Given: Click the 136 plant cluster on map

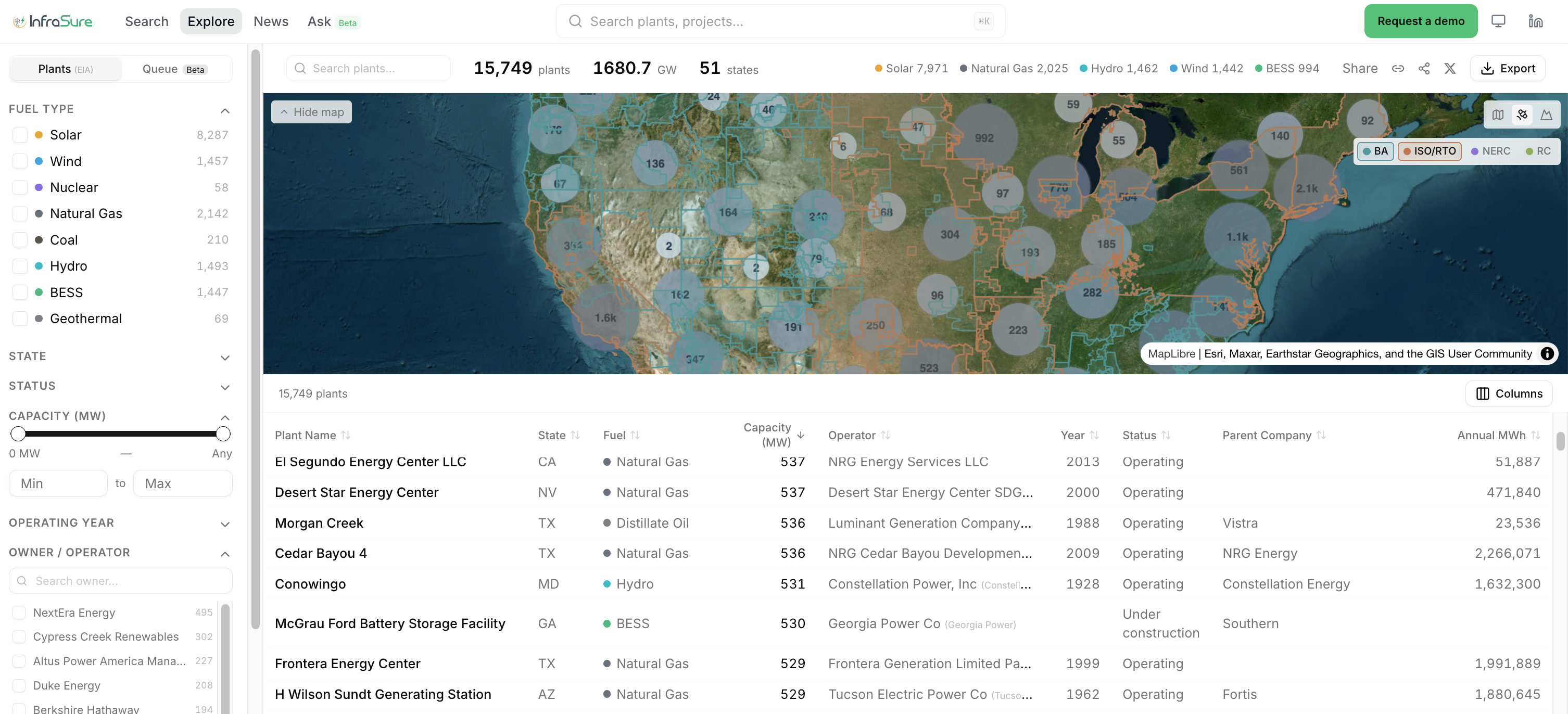Looking at the screenshot, I should coord(655,164).
